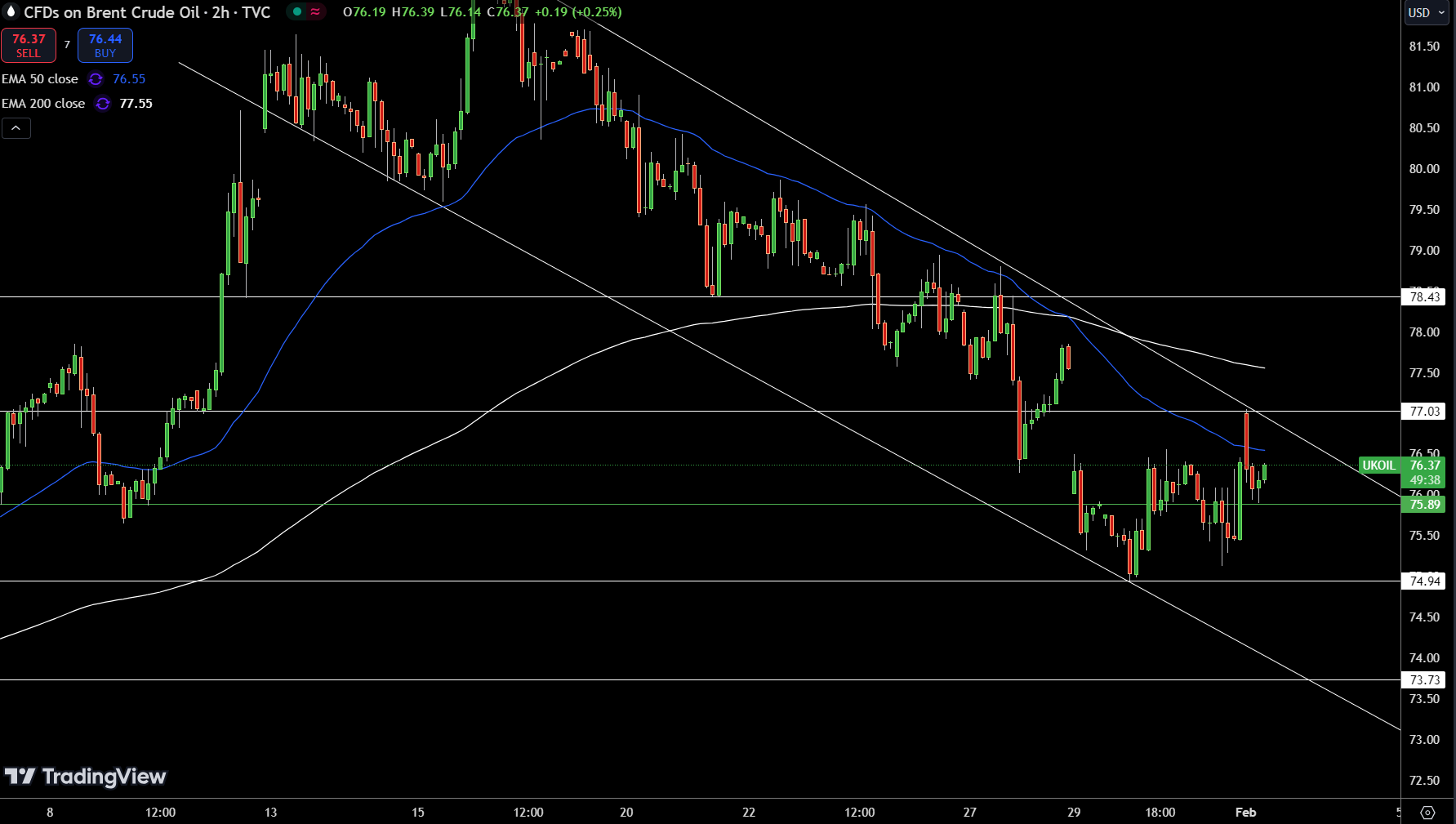1456x824 pixels.
Task: Click the TradingView logo
Action: click(x=85, y=777)
